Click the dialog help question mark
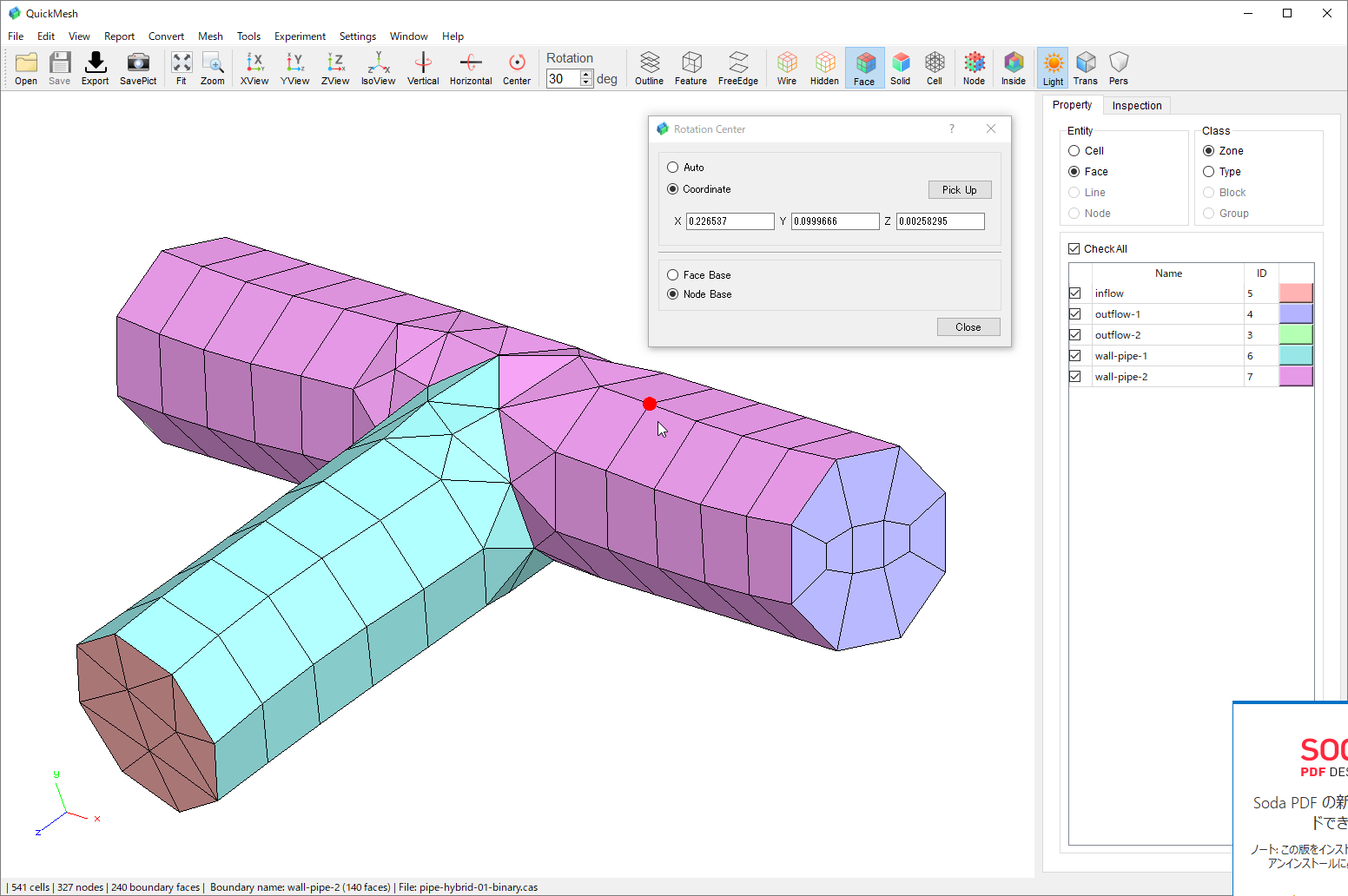 952,128
